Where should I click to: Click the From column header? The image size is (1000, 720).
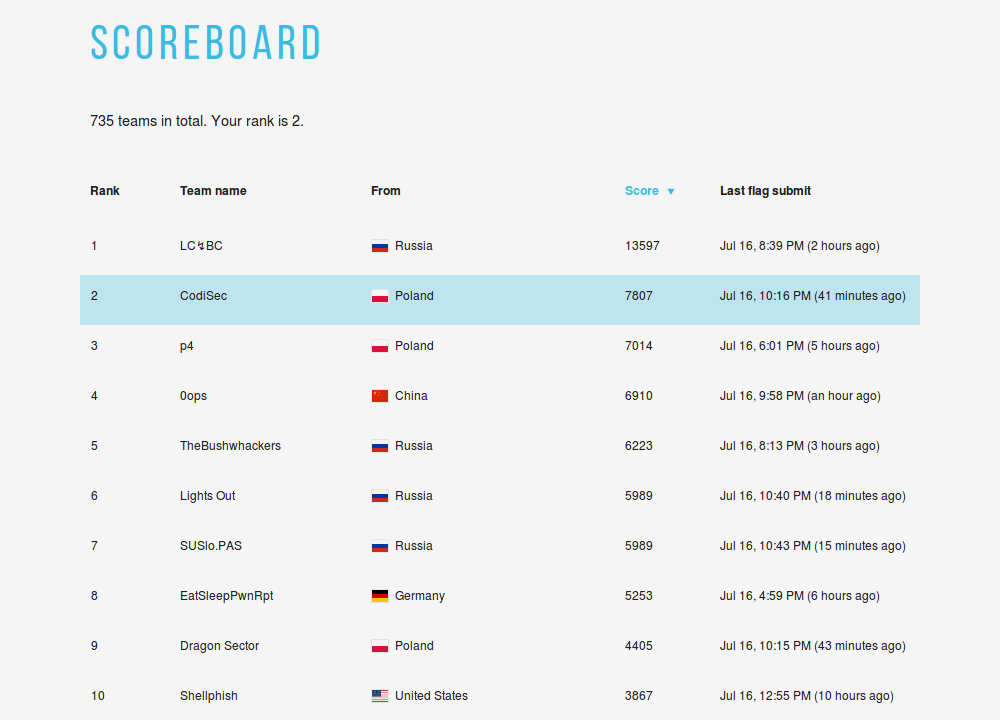[386, 191]
